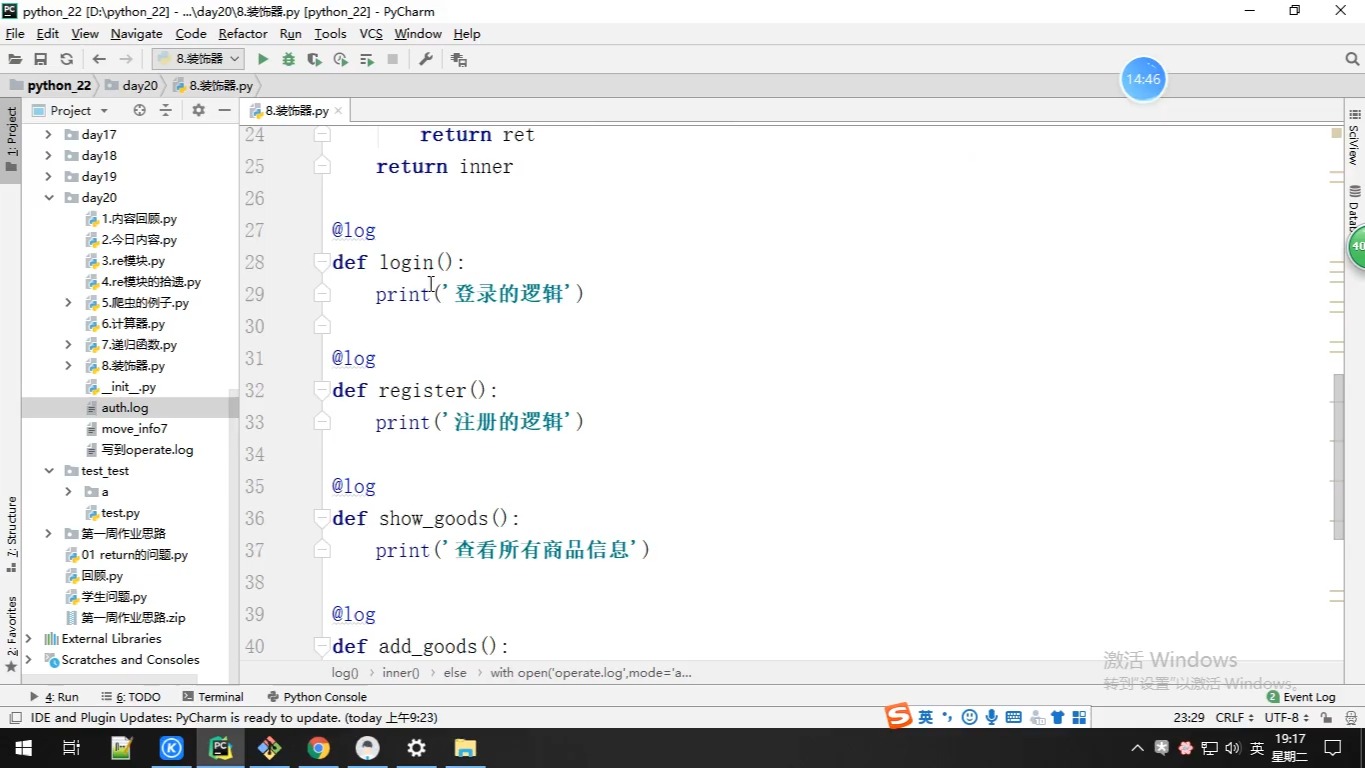Expand the day19 folder in project tree

48,177
